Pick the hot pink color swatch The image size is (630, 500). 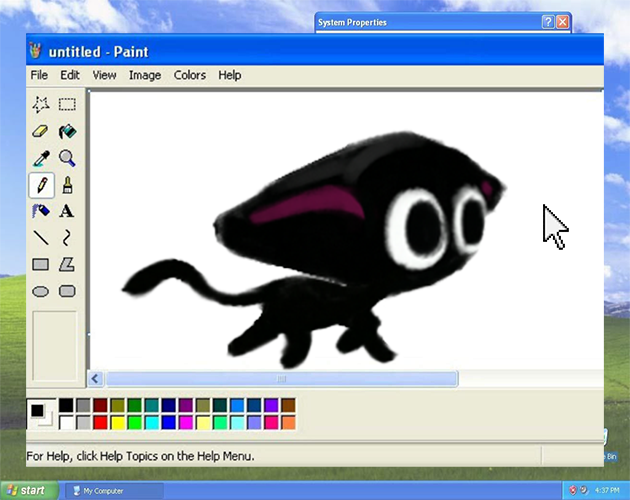tap(271, 422)
